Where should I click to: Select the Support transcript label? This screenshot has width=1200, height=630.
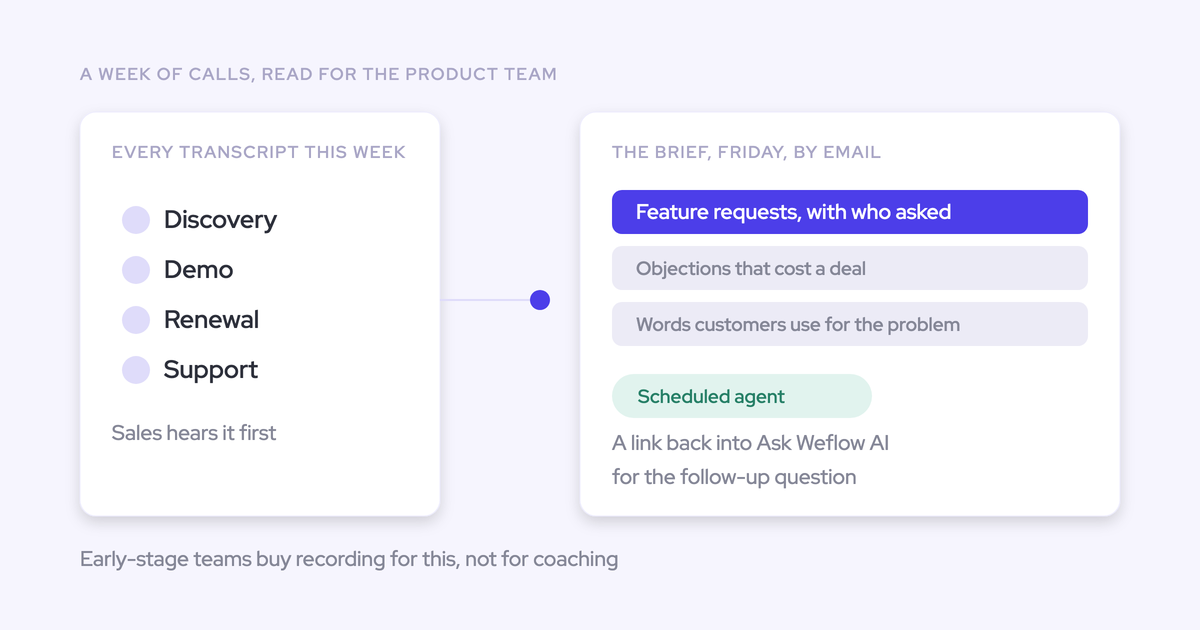pos(211,370)
